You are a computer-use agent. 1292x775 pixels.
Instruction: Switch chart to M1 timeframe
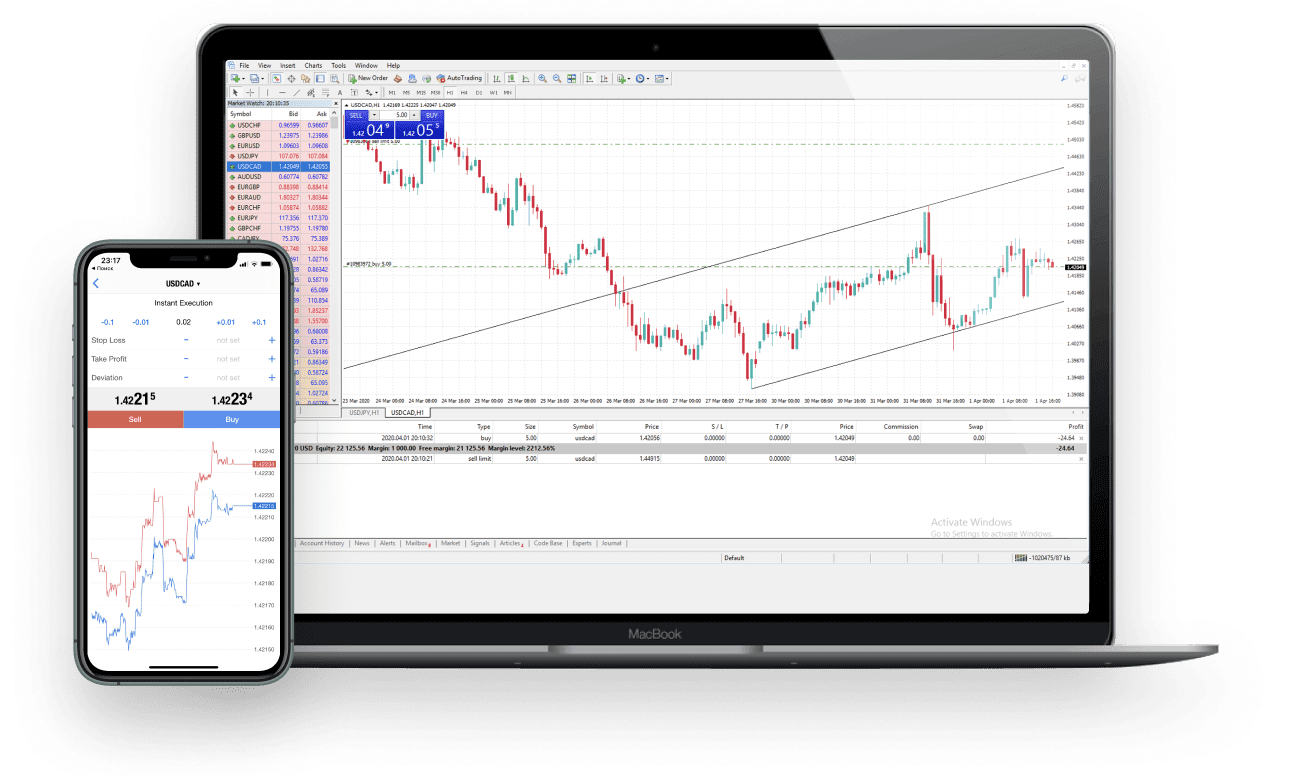click(x=392, y=93)
